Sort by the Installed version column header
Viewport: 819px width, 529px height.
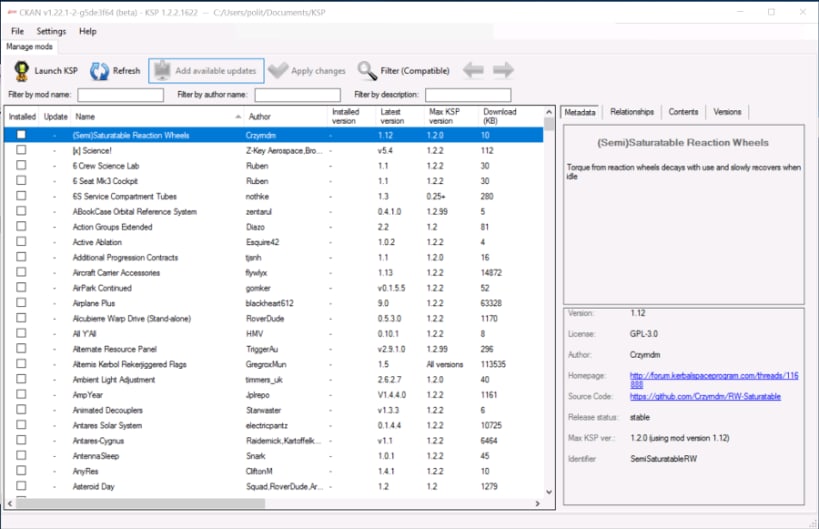(x=352, y=116)
